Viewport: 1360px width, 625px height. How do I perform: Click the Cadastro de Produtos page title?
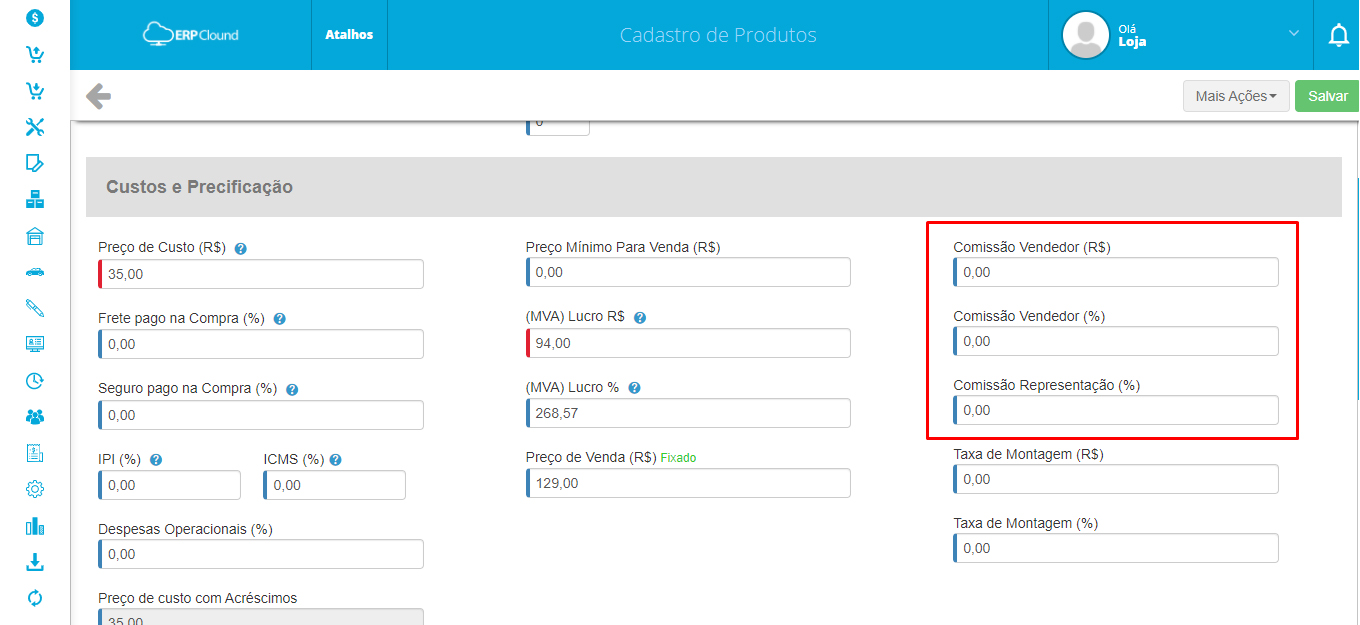(x=718, y=35)
